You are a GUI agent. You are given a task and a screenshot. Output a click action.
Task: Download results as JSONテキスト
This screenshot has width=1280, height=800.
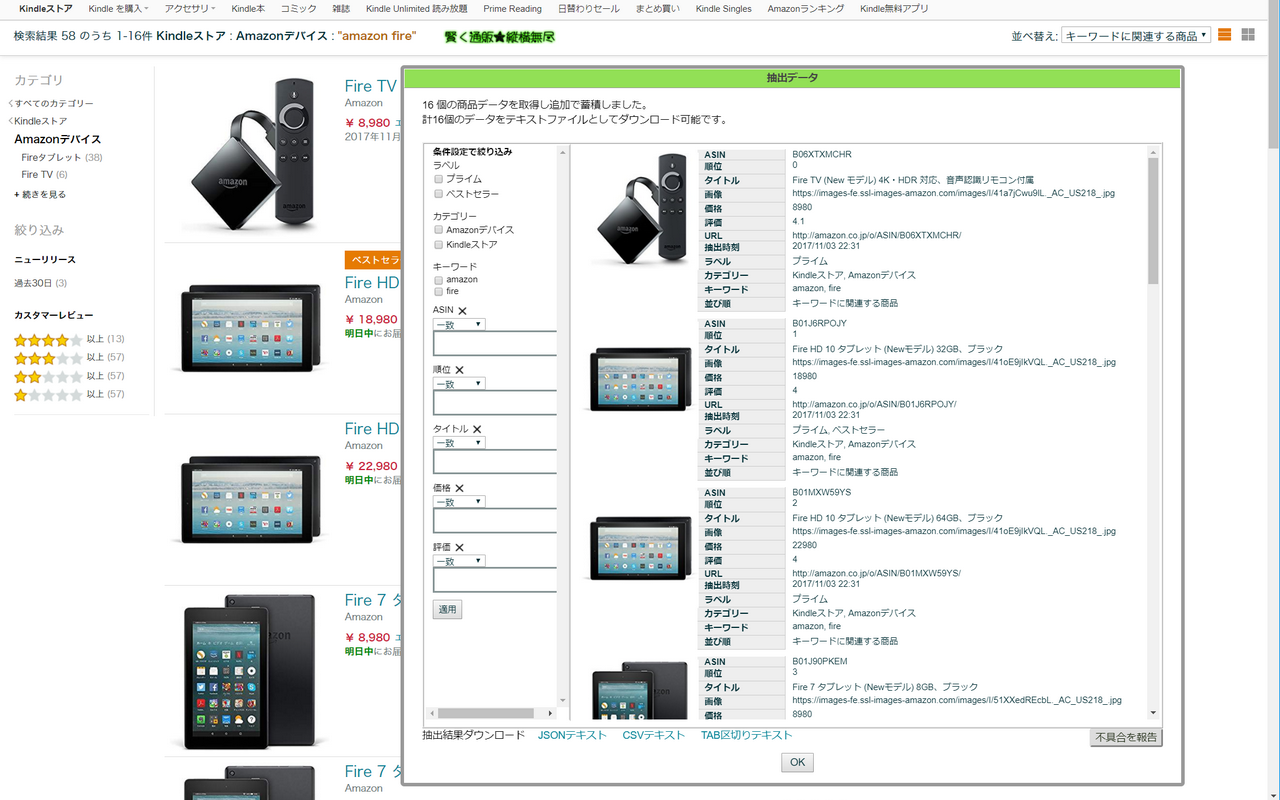(x=572, y=735)
